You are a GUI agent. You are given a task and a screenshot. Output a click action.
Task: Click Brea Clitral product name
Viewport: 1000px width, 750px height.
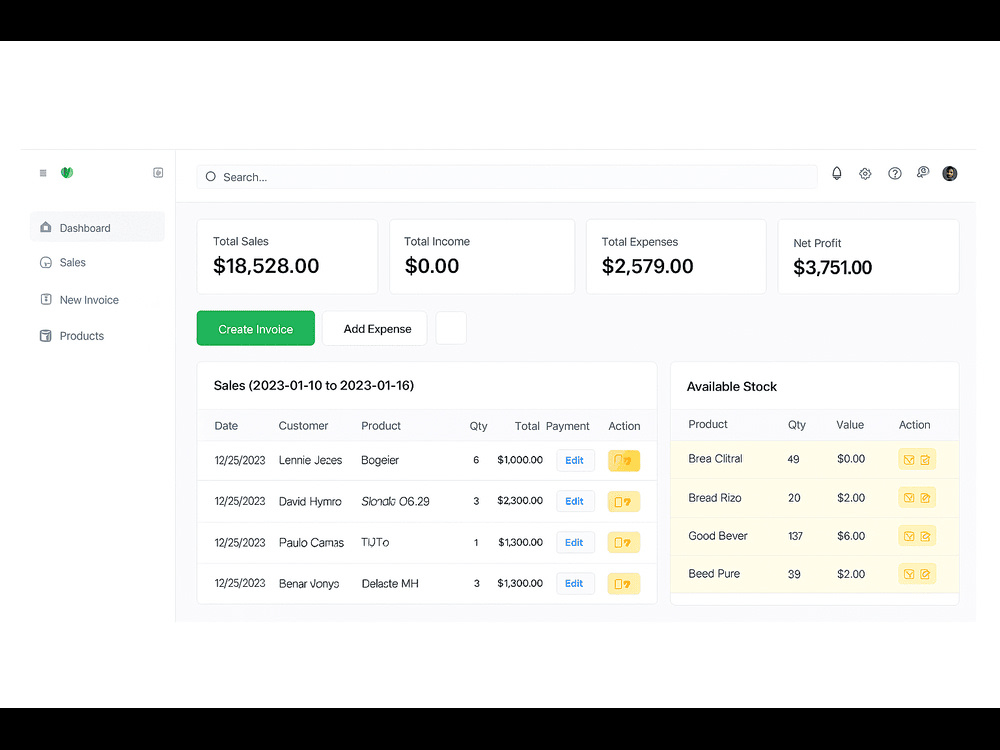(x=715, y=459)
